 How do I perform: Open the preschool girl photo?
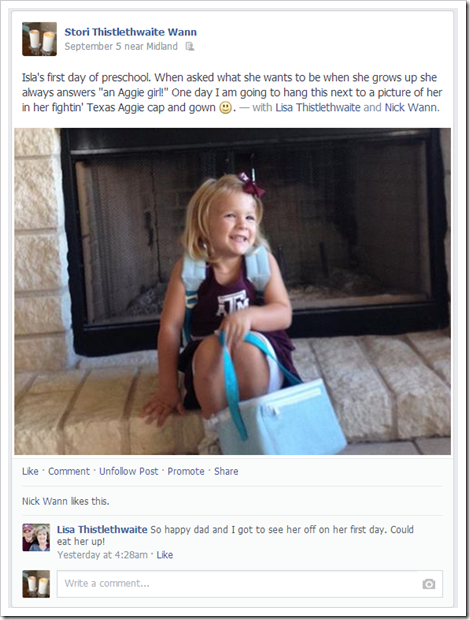(x=232, y=291)
